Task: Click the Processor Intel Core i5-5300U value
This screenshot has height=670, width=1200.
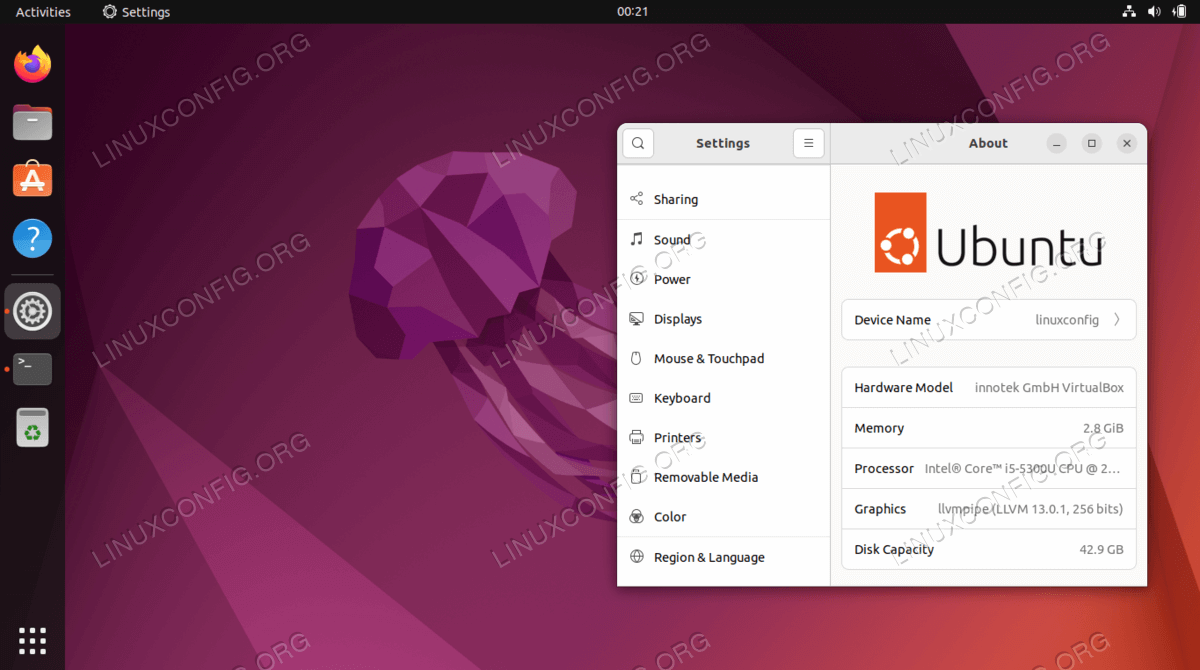Action: click(1022, 468)
